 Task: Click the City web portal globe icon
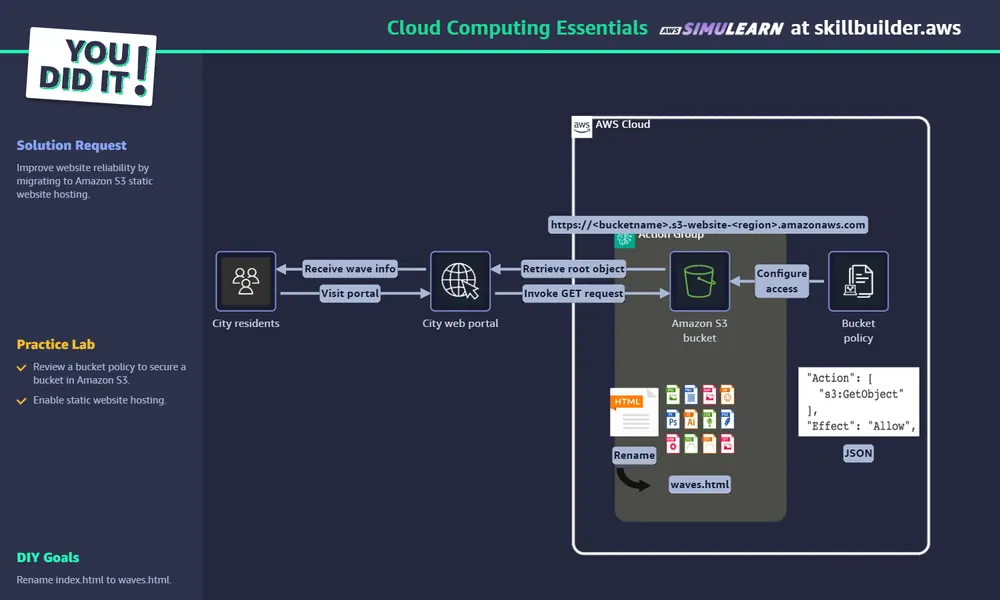click(460, 281)
